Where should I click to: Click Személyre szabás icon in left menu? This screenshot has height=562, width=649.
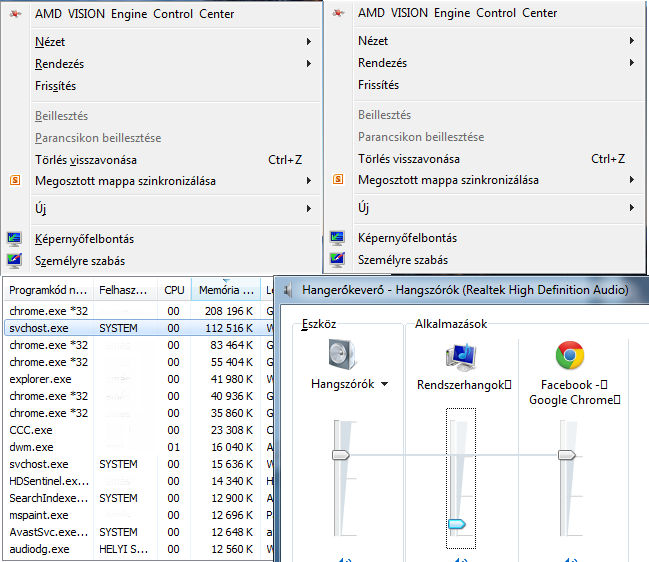(14, 261)
